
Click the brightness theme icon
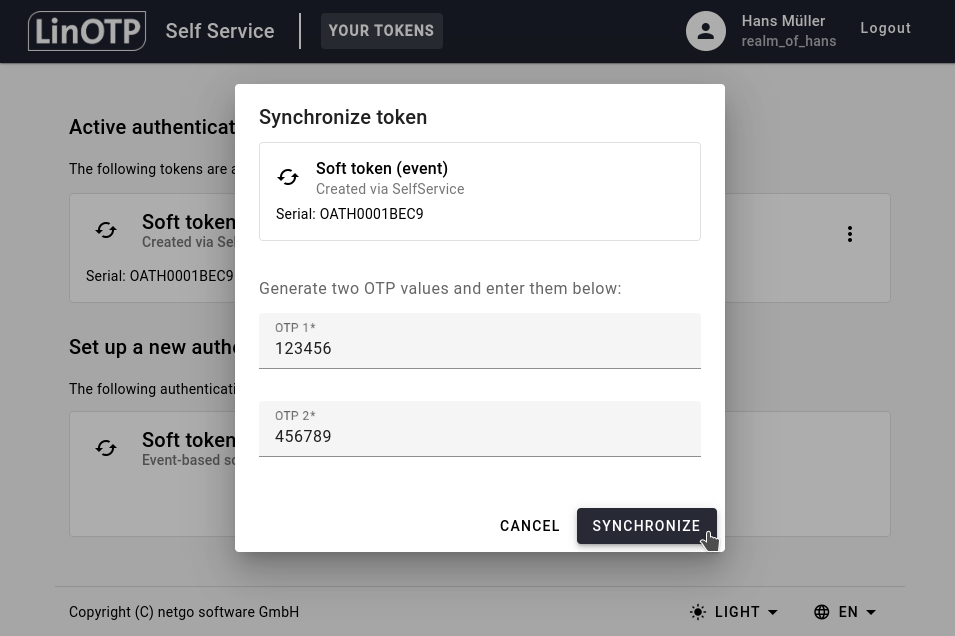pos(698,612)
